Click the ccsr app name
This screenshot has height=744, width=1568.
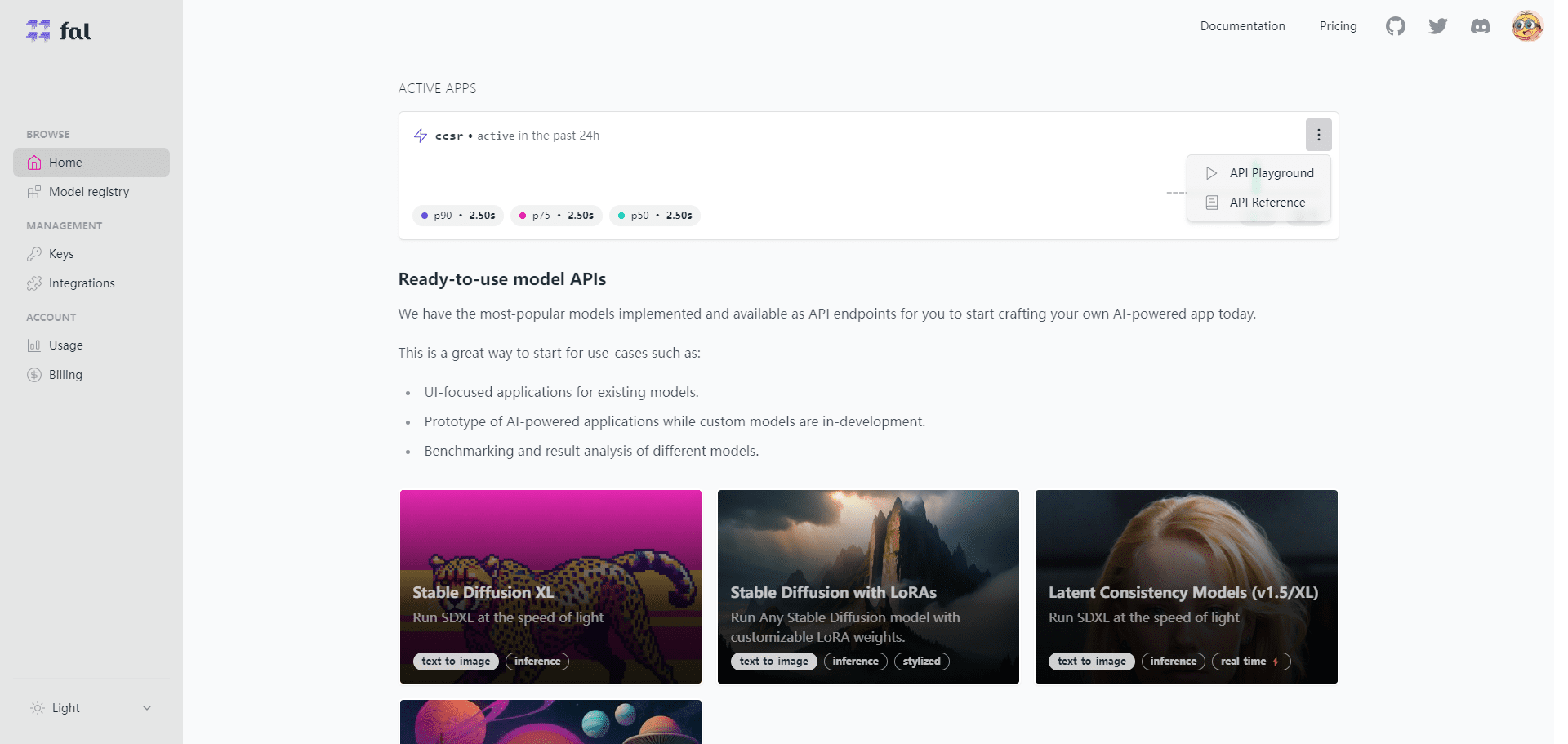click(x=449, y=136)
